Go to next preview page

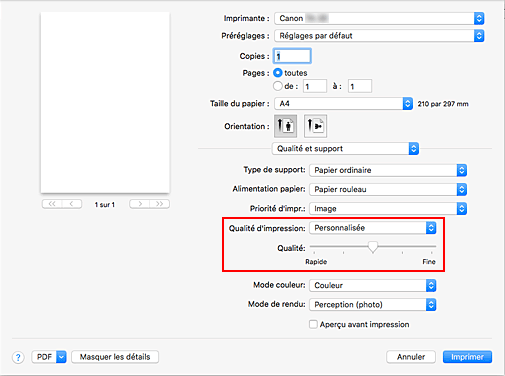[140, 204]
